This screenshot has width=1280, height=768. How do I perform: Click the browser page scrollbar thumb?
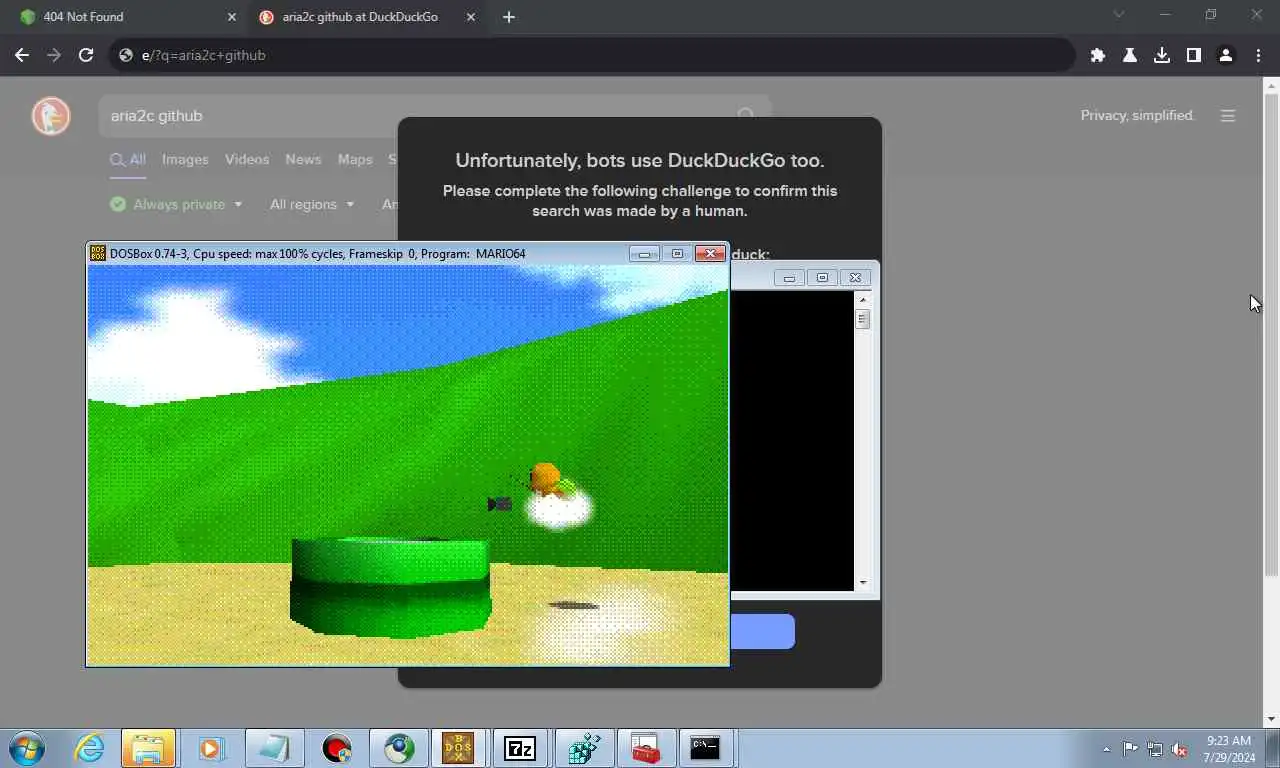click(1271, 335)
